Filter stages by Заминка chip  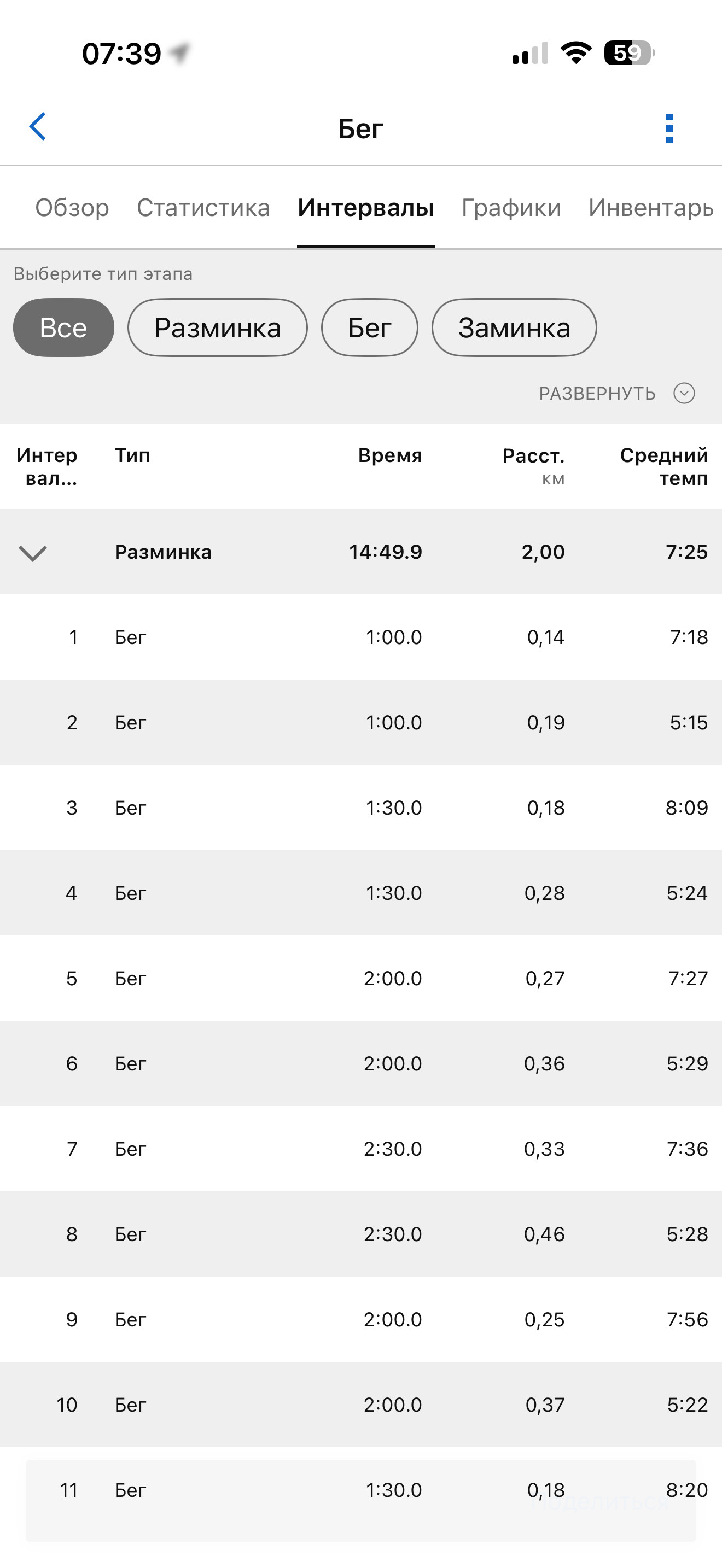pos(514,327)
